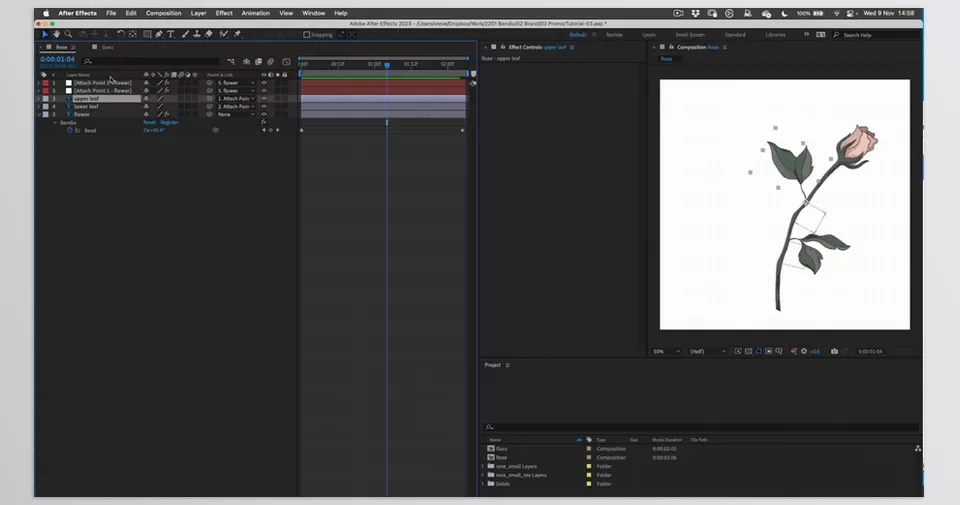Viewport: 960px width, 505px height.
Task: Click the current time indicator in the time ruler
Action: pos(387,65)
